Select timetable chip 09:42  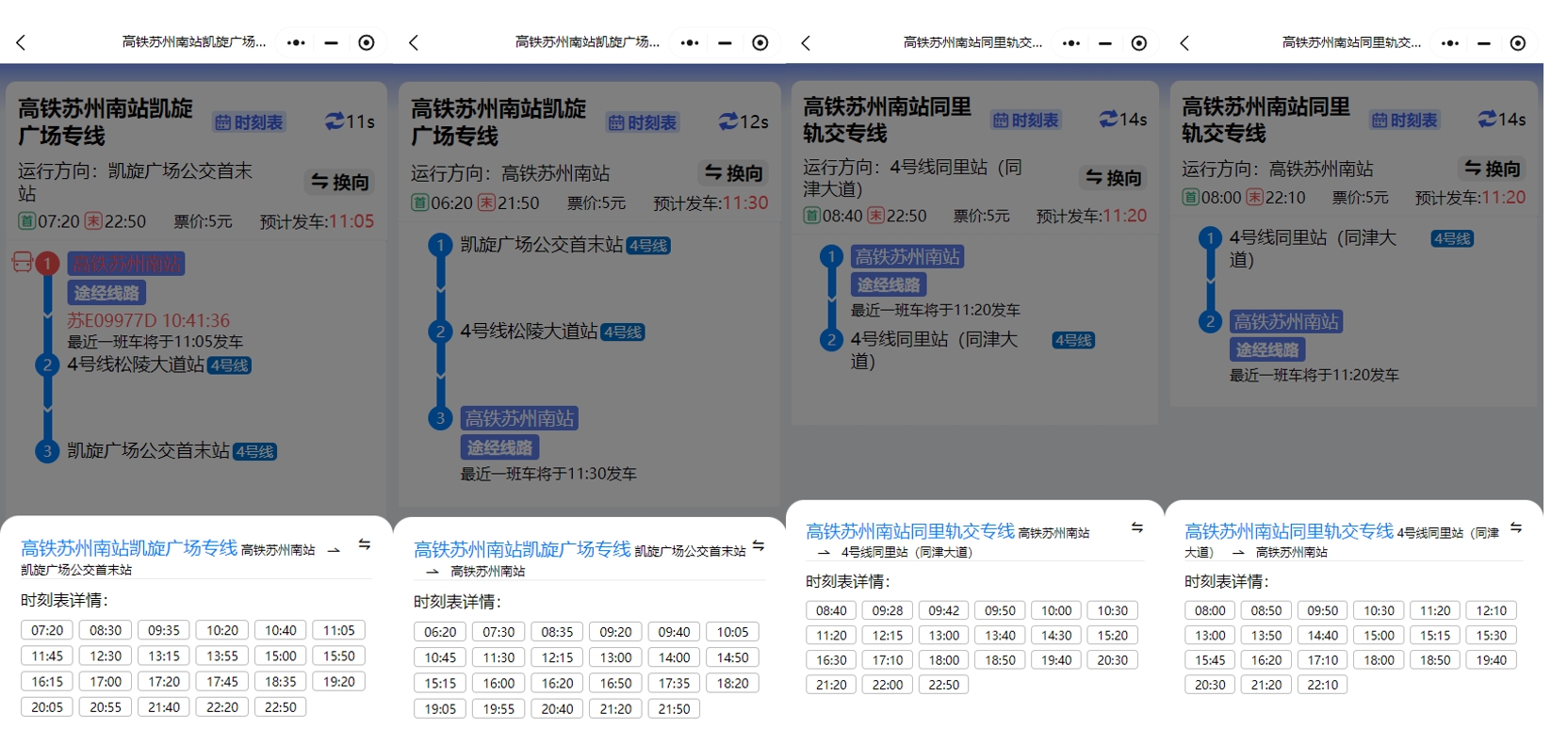[944, 610]
